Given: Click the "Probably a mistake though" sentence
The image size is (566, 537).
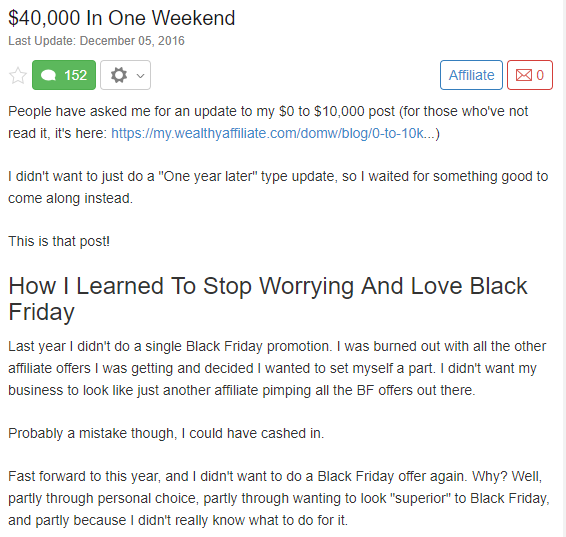Looking at the screenshot, I should pyautogui.click(x=166, y=433).
